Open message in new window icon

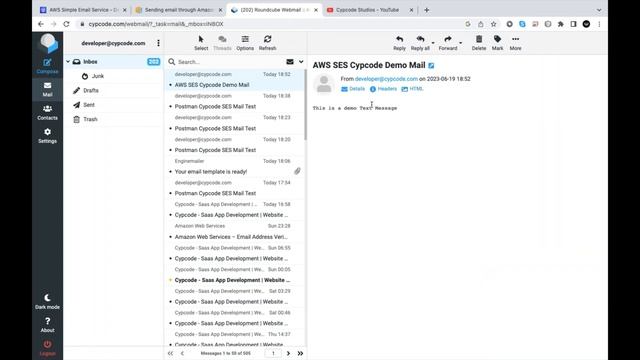click(x=431, y=65)
